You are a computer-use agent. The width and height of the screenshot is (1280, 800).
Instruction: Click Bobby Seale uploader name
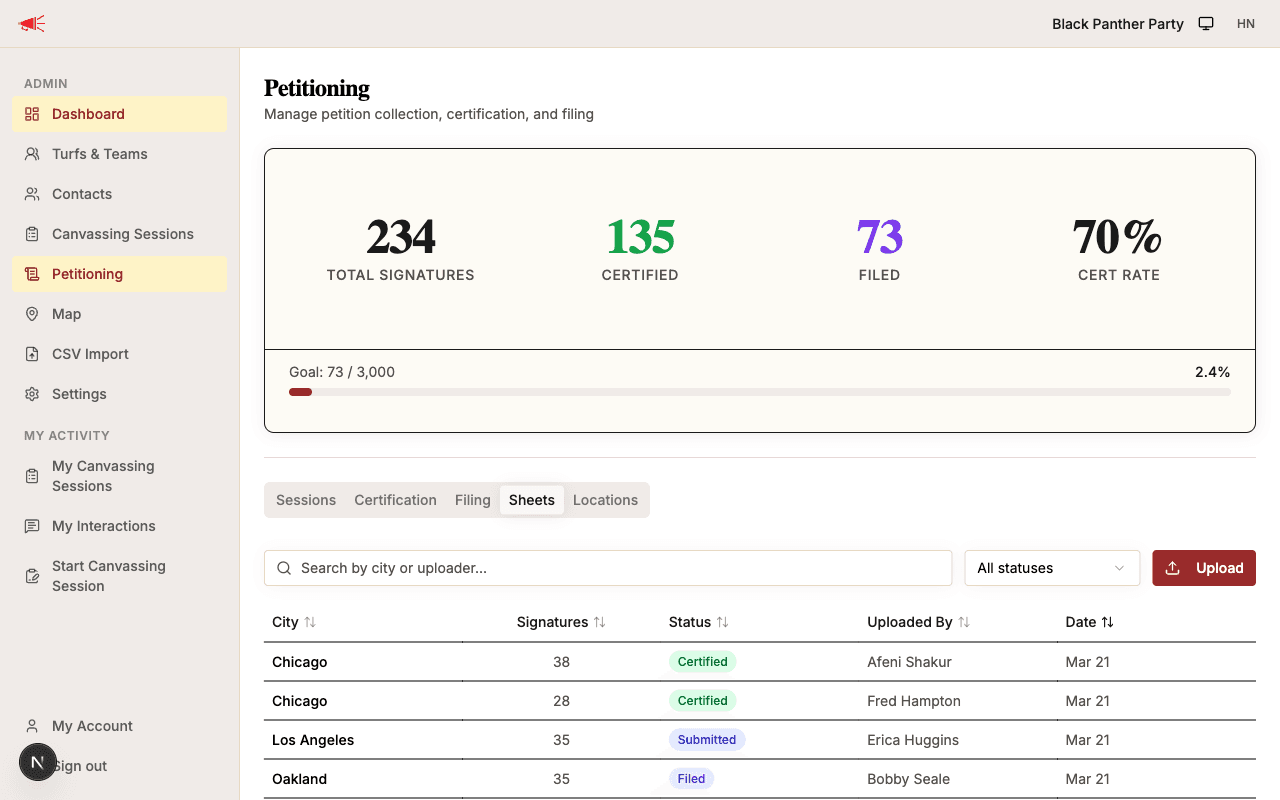coord(908,779)
